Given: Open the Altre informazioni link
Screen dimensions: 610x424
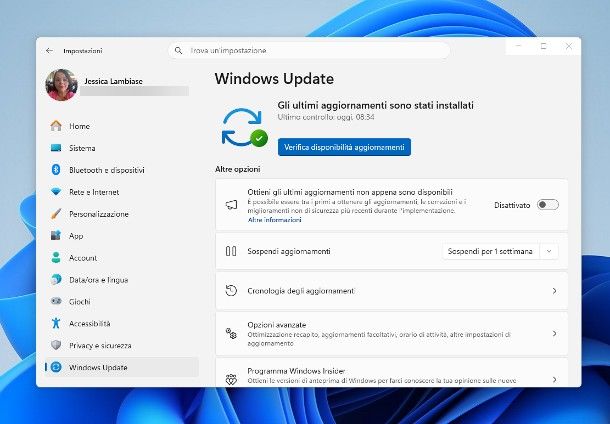Looking at the screenshot, I should (x=275, y=220).
